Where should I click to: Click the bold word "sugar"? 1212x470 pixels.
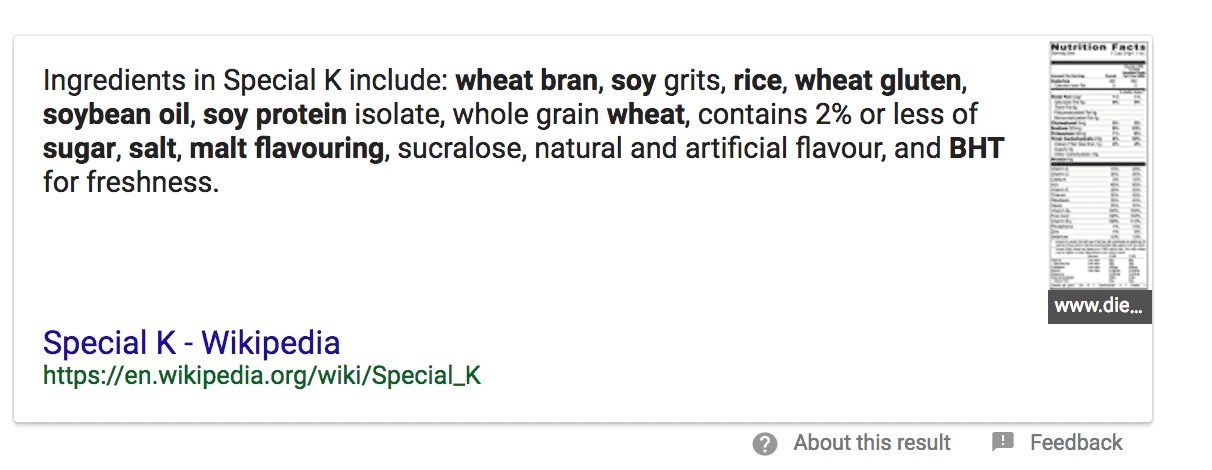pos(80,150)
